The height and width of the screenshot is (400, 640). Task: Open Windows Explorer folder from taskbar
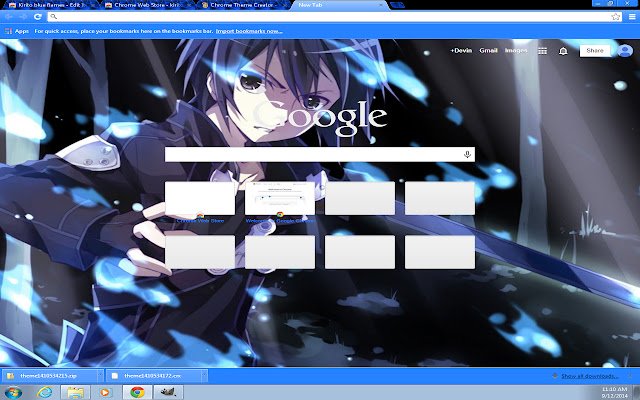pos(75,392)
